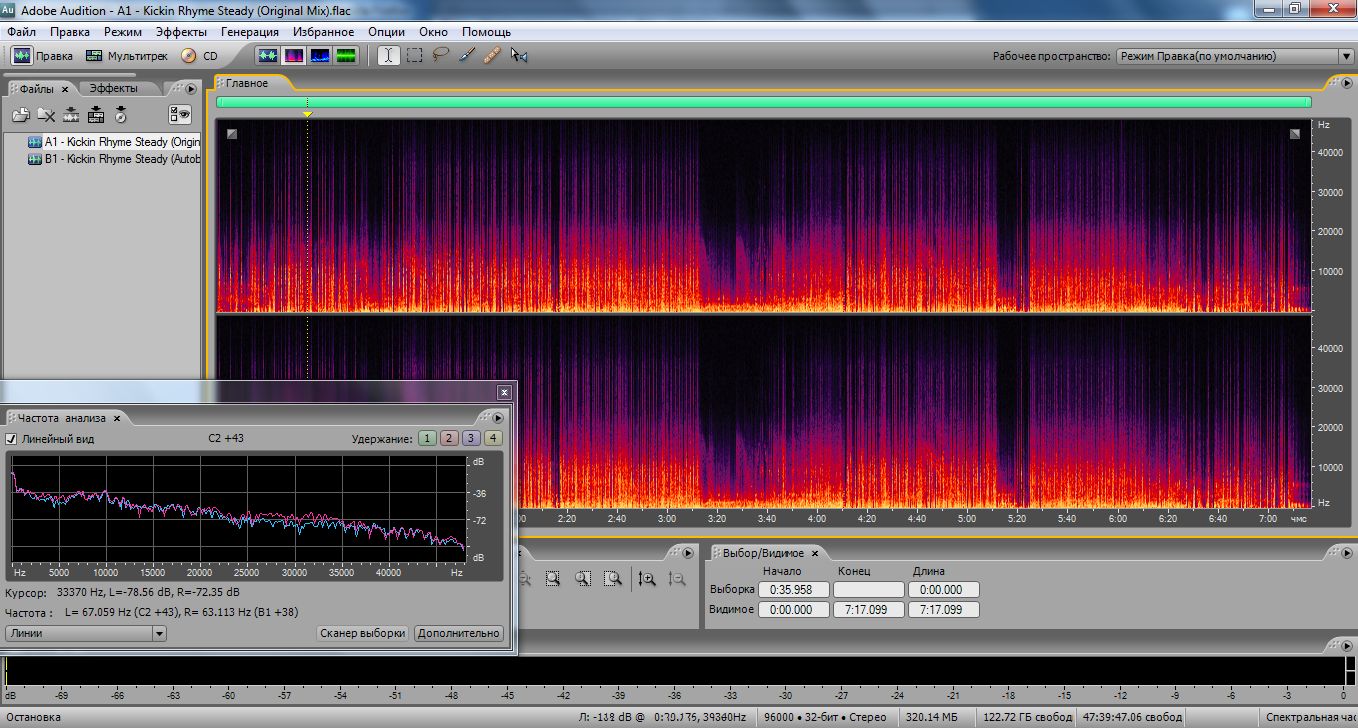Switch to Spectral Pan display

320,56
